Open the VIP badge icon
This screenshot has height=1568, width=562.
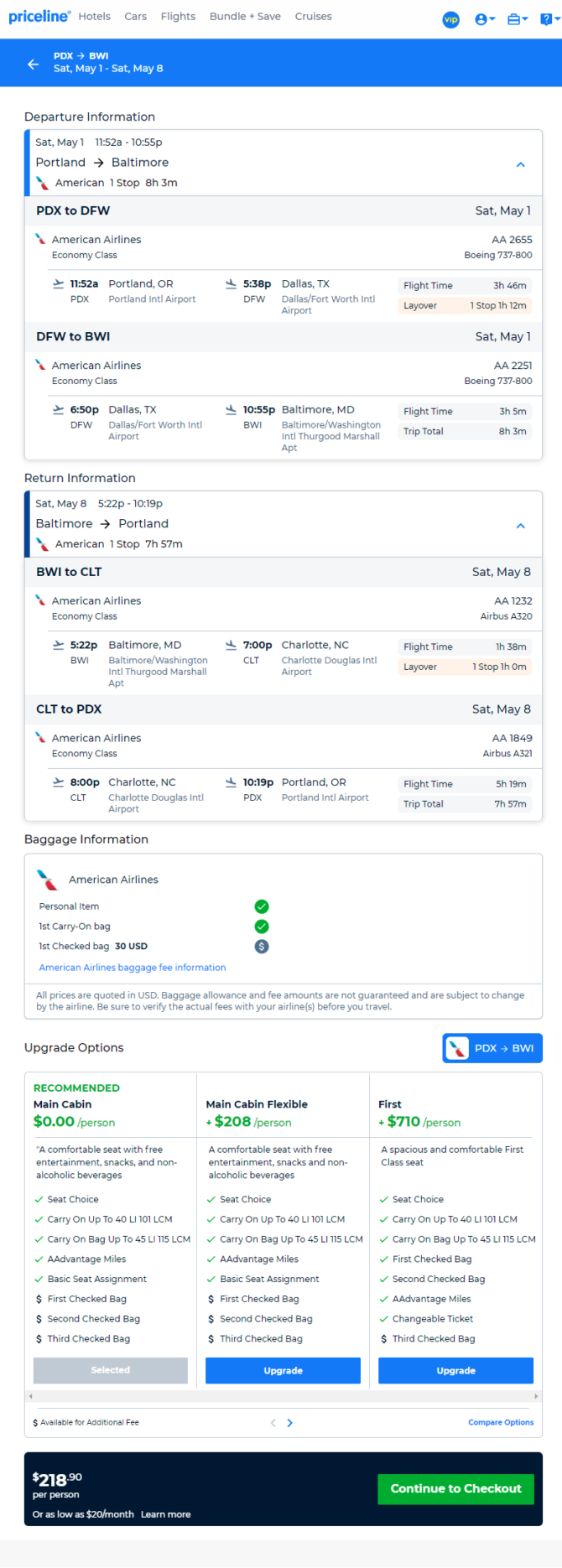click(x=450, y=19)
